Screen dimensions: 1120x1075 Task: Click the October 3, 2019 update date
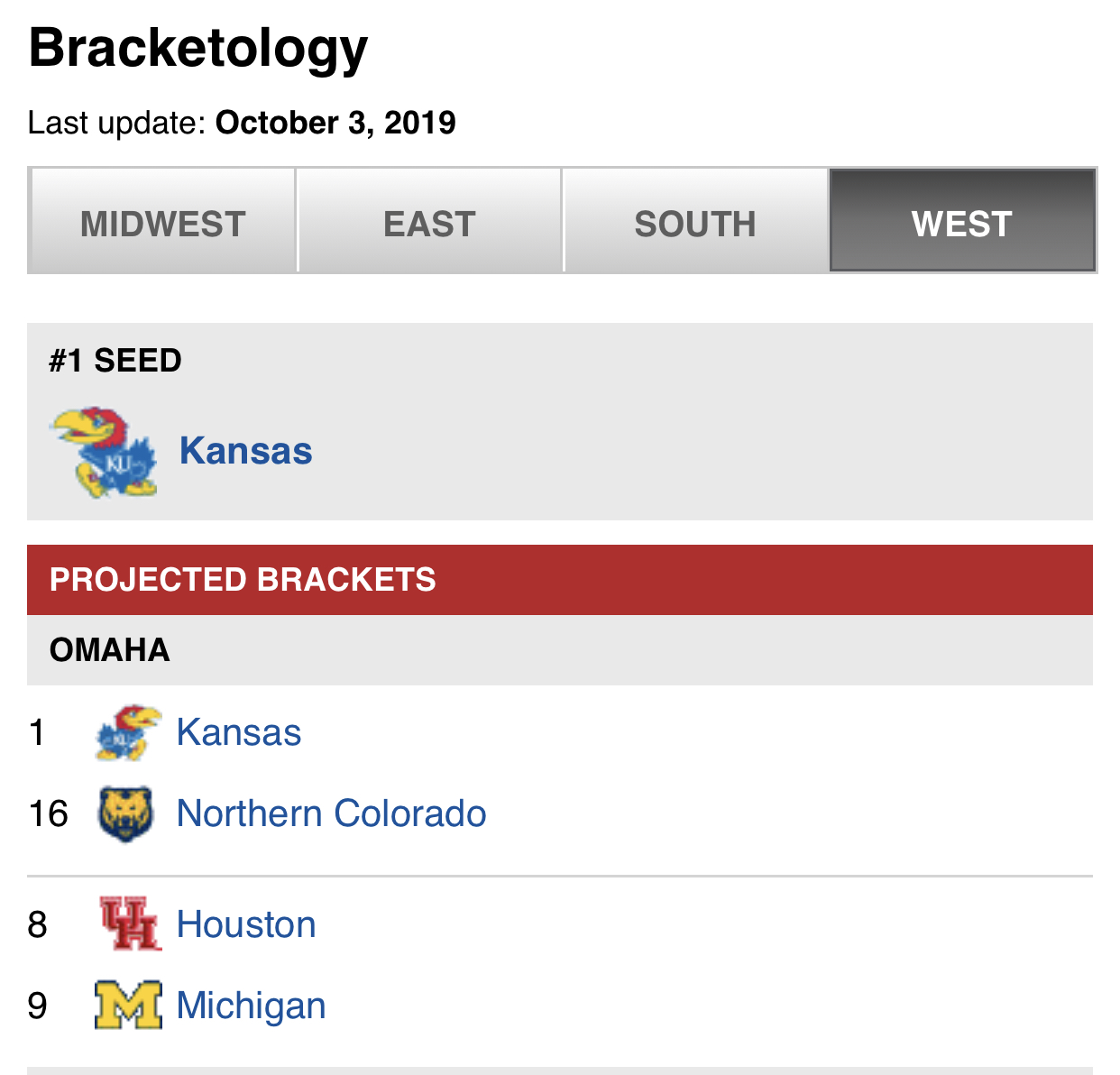pos(335,123)
